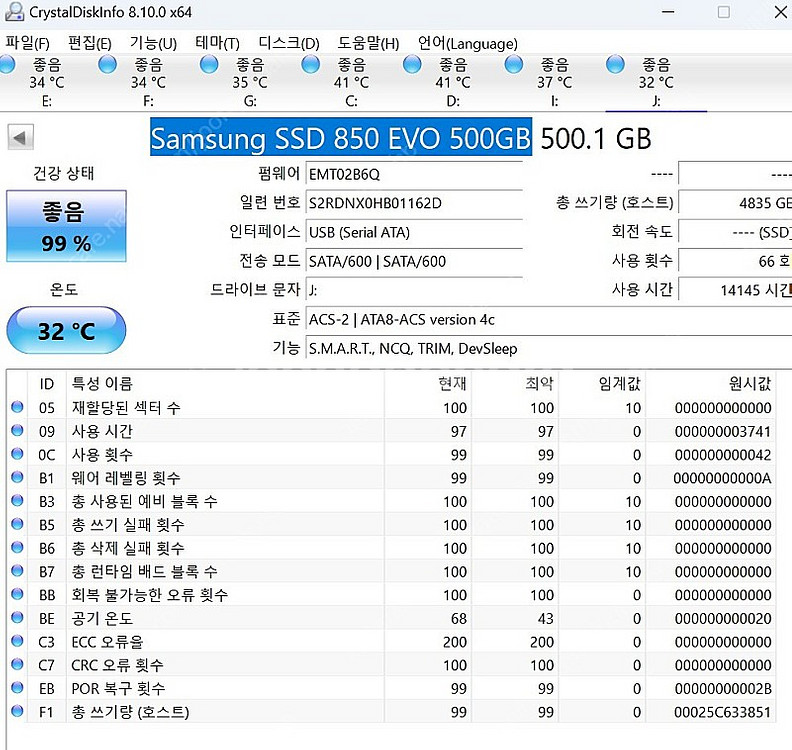
Task: Click the CrystalDiskInfo app icon in title bar
Action: point(14,11)
